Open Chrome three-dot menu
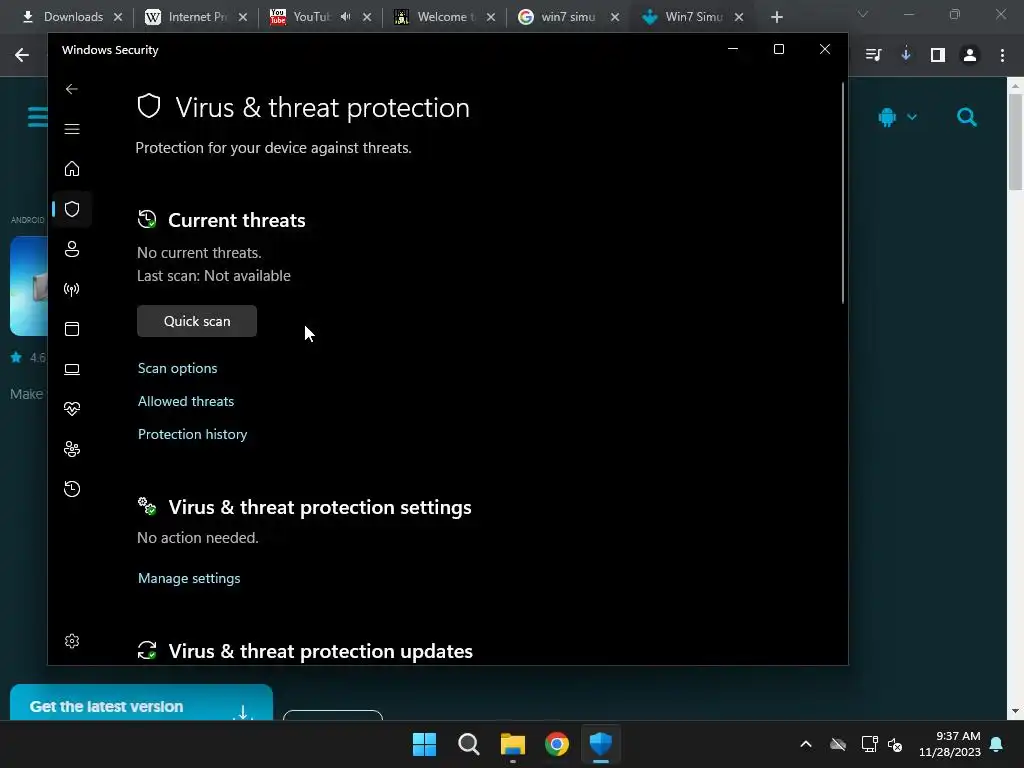Image resolution: width=1024 pixels, height=768 pixels. click(1002, 55)
